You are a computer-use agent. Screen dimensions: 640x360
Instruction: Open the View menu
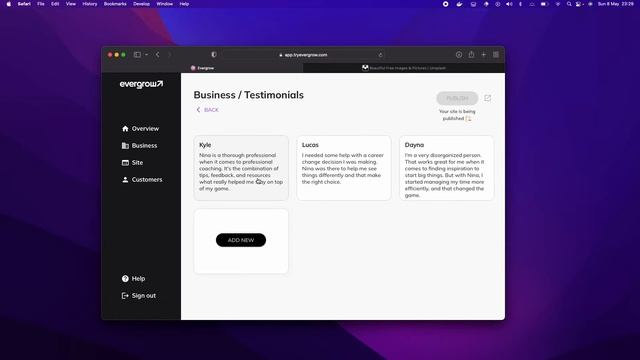coord(71,4)
